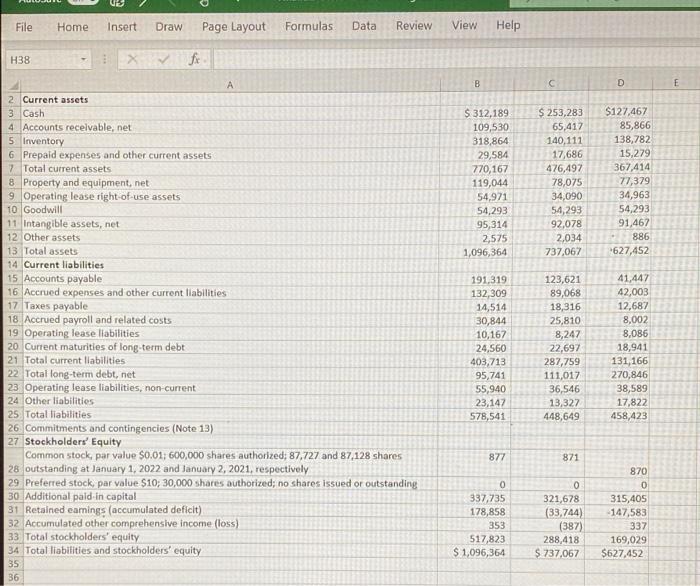The width and height of the screenshot is (700, 586).
Task: Click the 'Taxes payable' label cell
Action: click(x=230, y=306)
